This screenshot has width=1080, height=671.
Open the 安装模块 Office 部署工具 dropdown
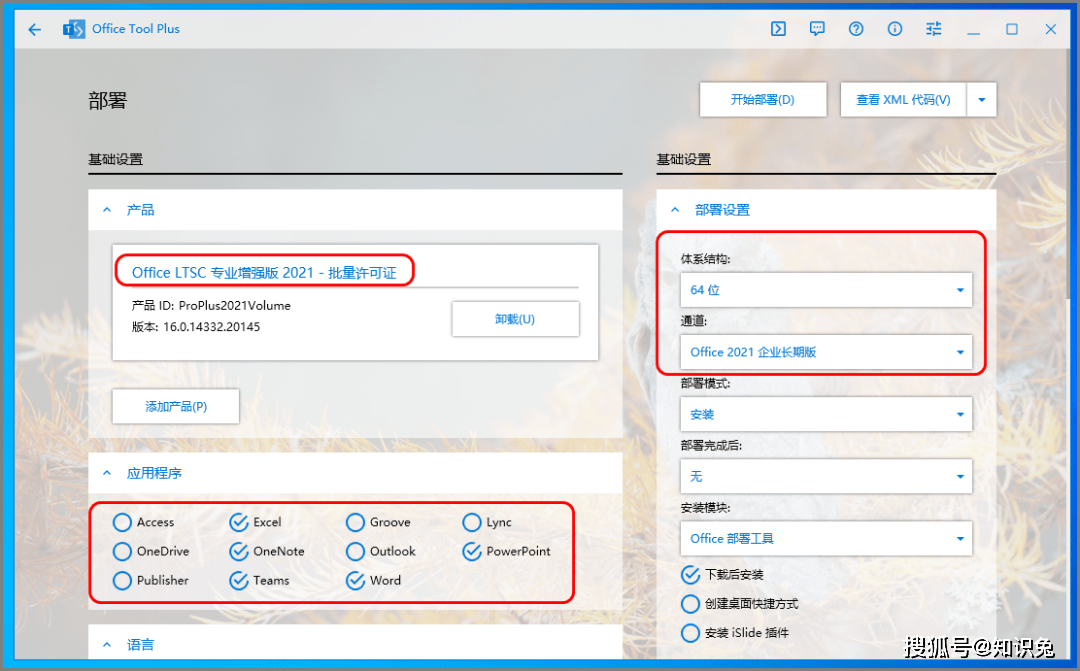(826, 538)
